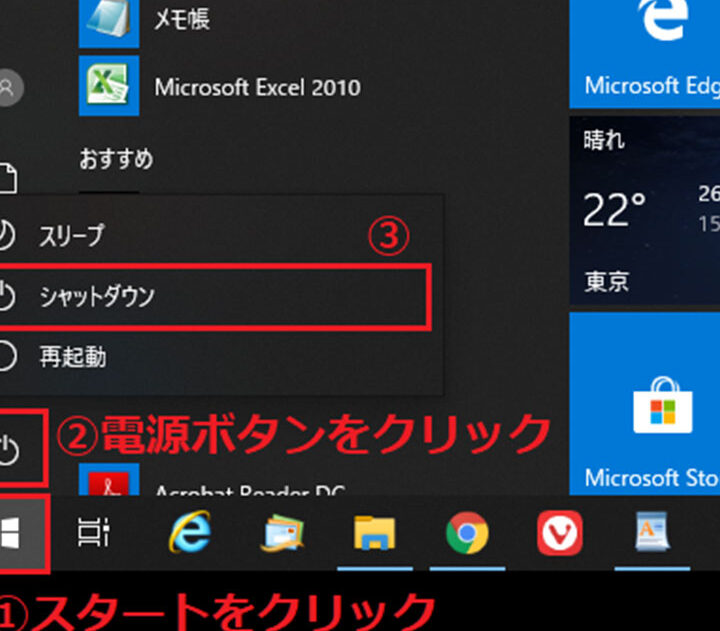Open the 東京 weather tile
720x631 pixels.
645,210
